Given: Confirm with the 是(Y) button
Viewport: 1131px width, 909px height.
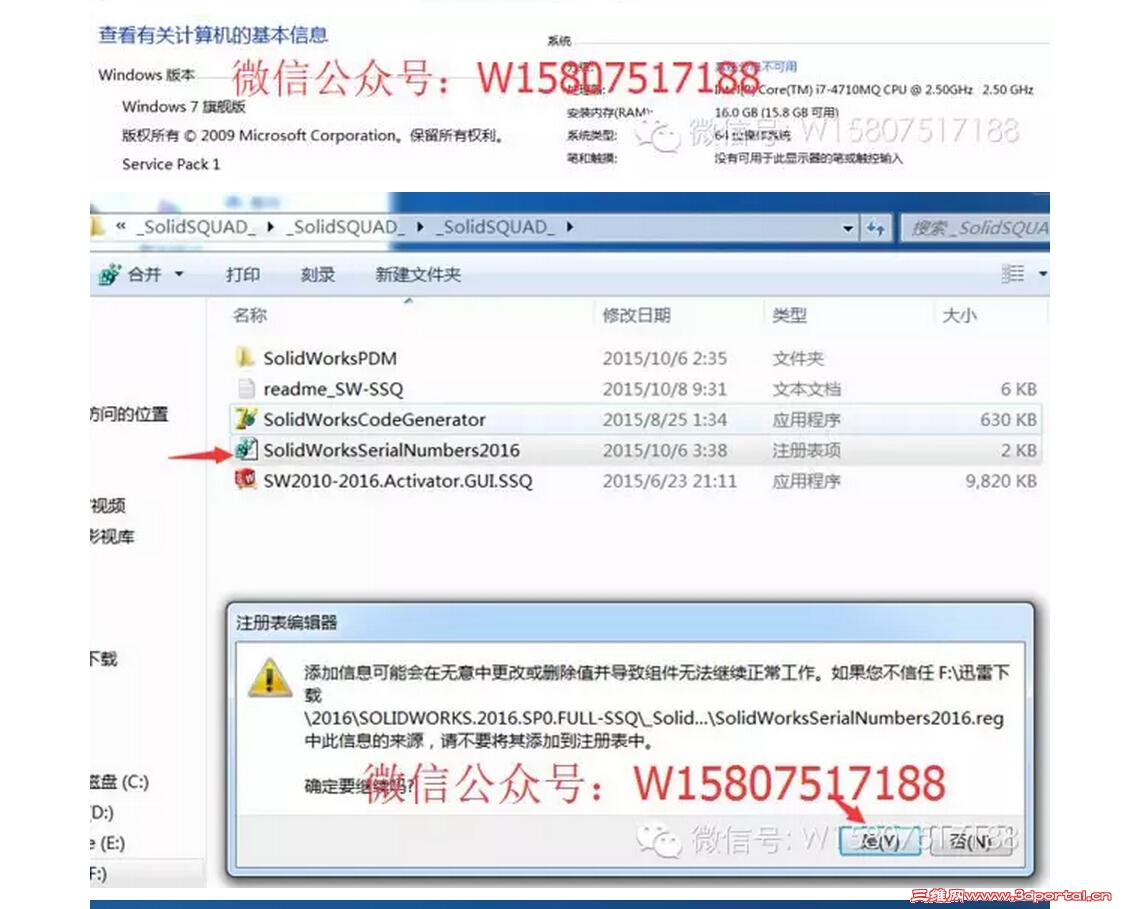Looking at the screenshot, I should pyautogui.click(x=879, y=840).
